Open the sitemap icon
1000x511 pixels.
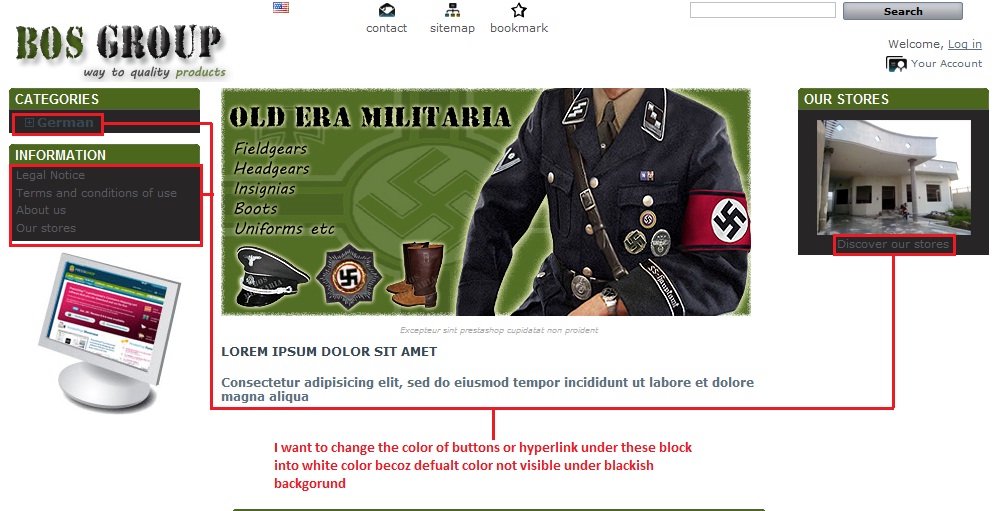452,10
